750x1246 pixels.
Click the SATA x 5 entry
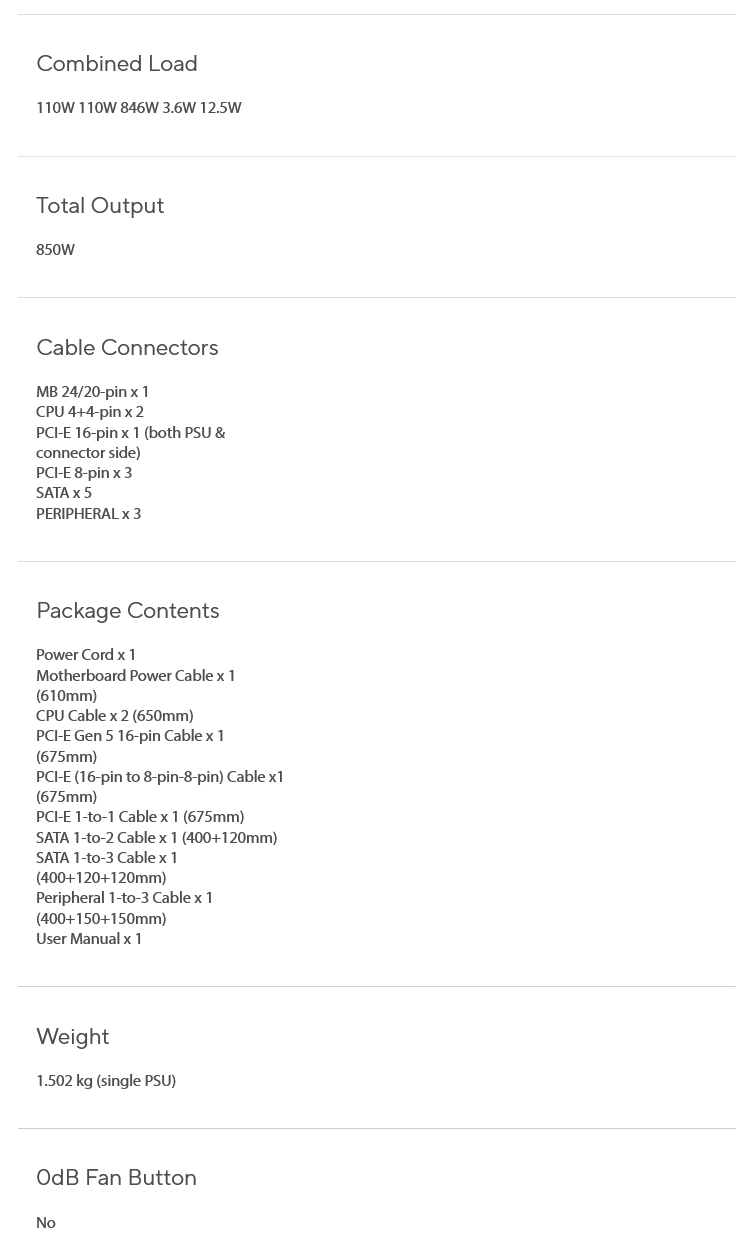pos(64,493)
